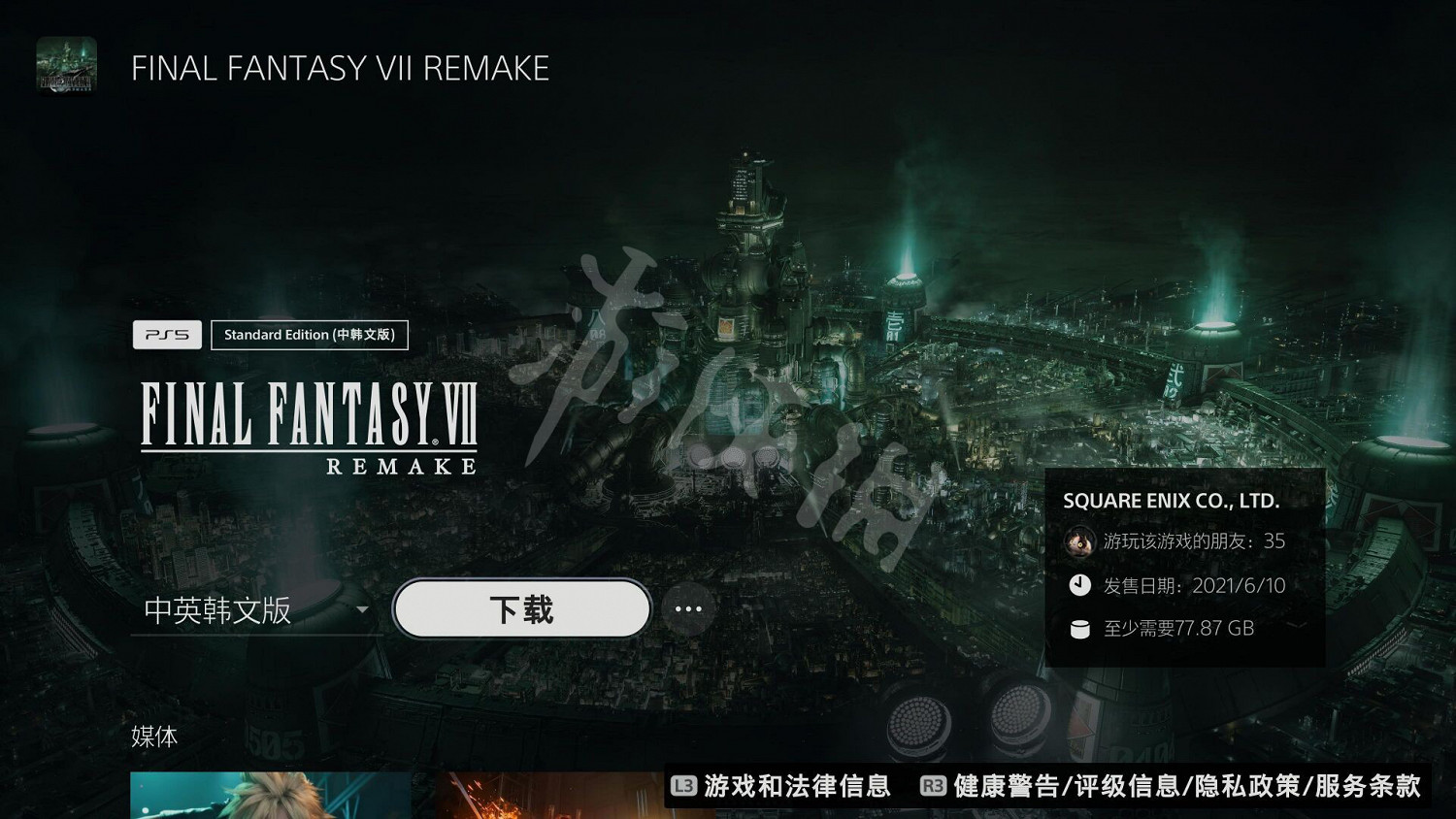Click the storage disk icon beside size
This screenshot has width=1456, height=819.
coord(1079,629)
